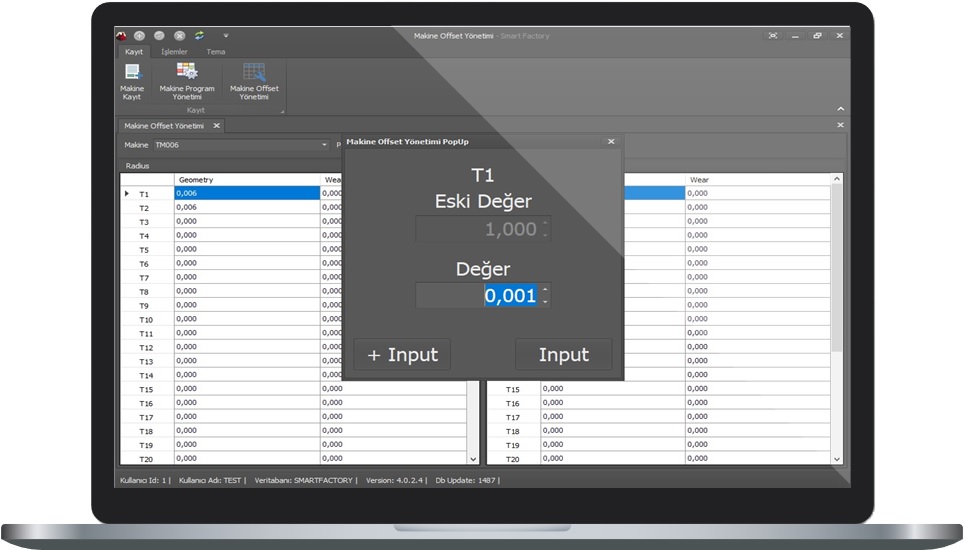Click the Smart Factory app logo icon

(121, 36)
